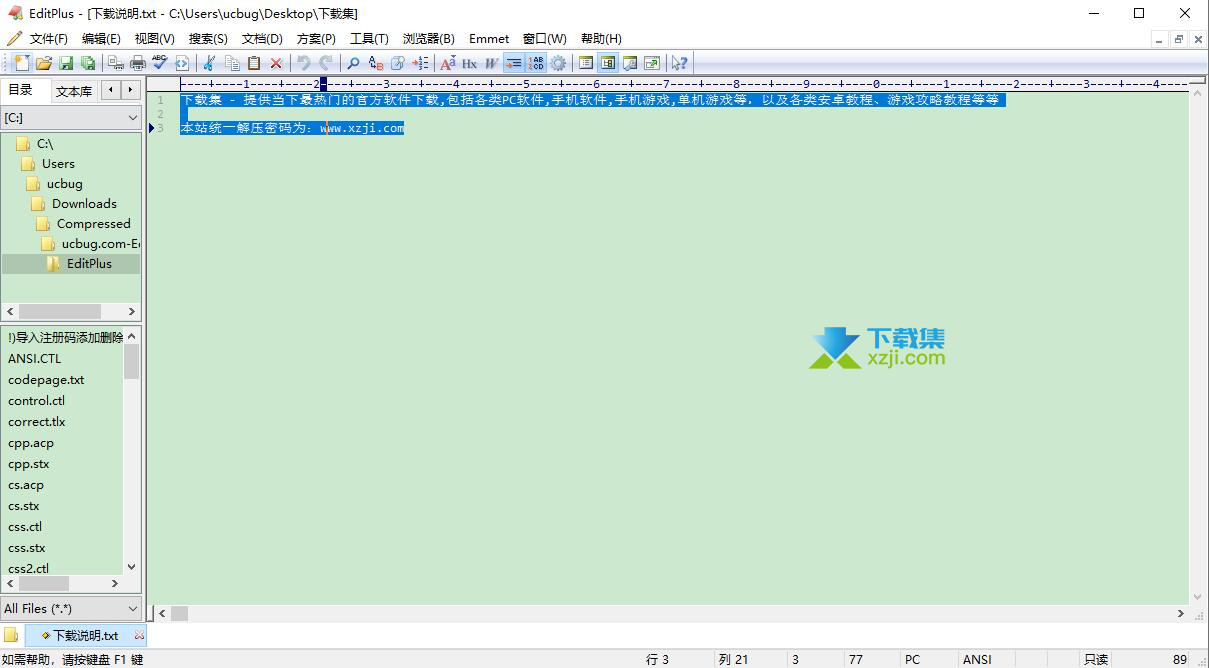The image size is (1209, 668).
Task: Save the current file
Action: point(66,63)
